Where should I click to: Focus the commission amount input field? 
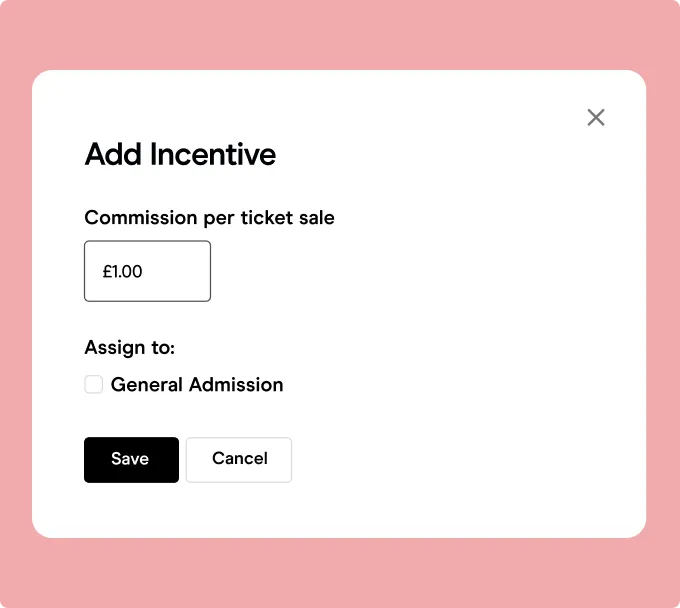click(147, 271)
